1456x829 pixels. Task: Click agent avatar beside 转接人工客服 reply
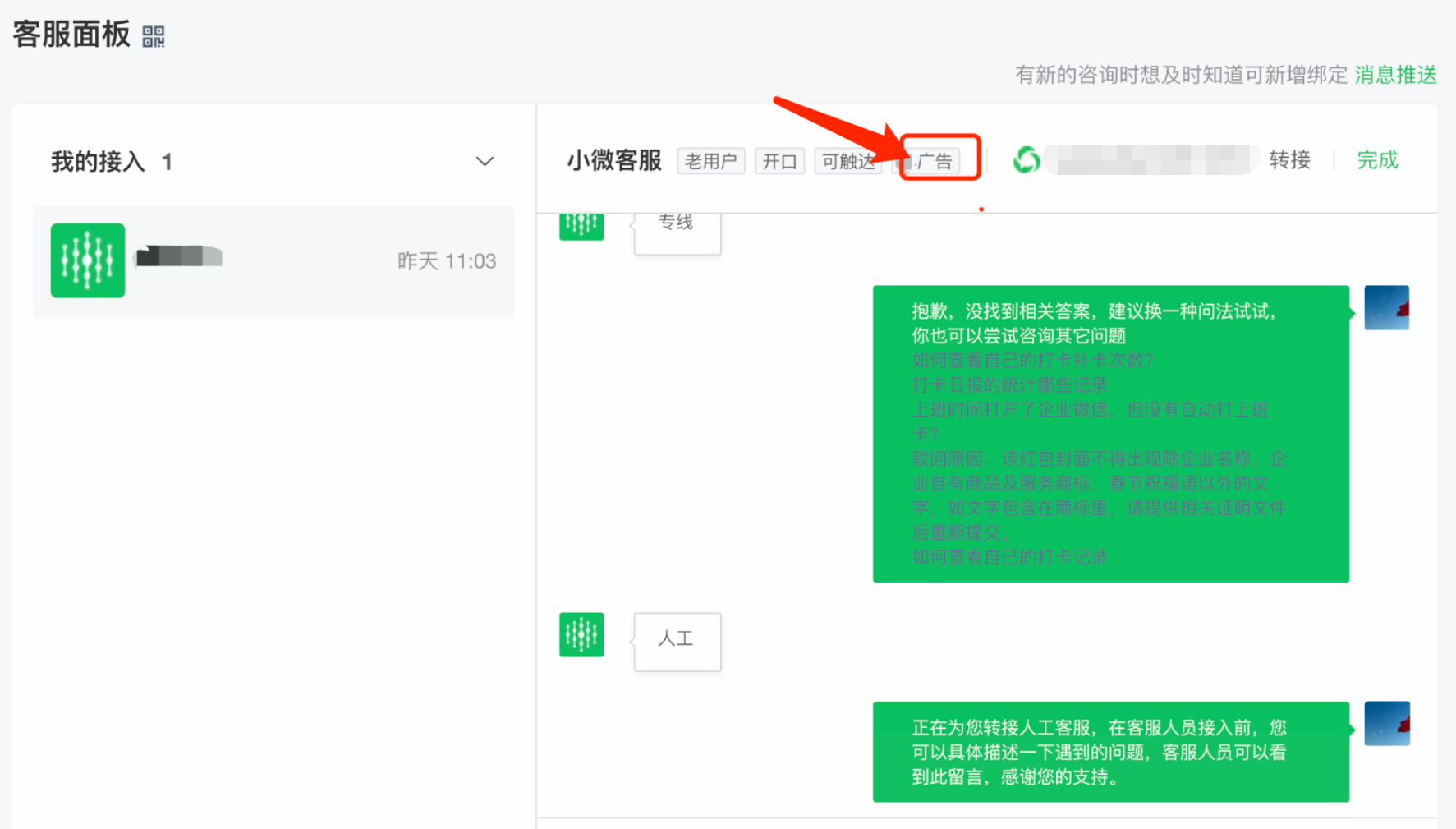[1386, 724]
